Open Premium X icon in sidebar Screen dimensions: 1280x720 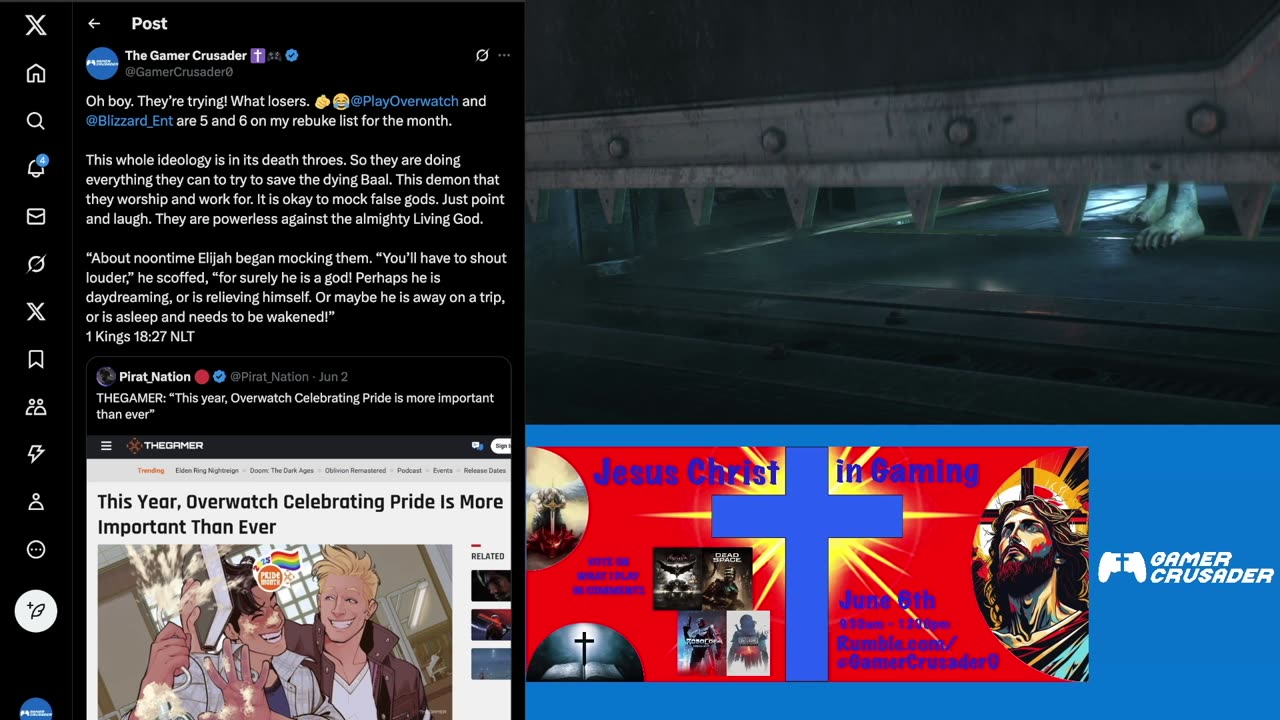pos(36,312)
